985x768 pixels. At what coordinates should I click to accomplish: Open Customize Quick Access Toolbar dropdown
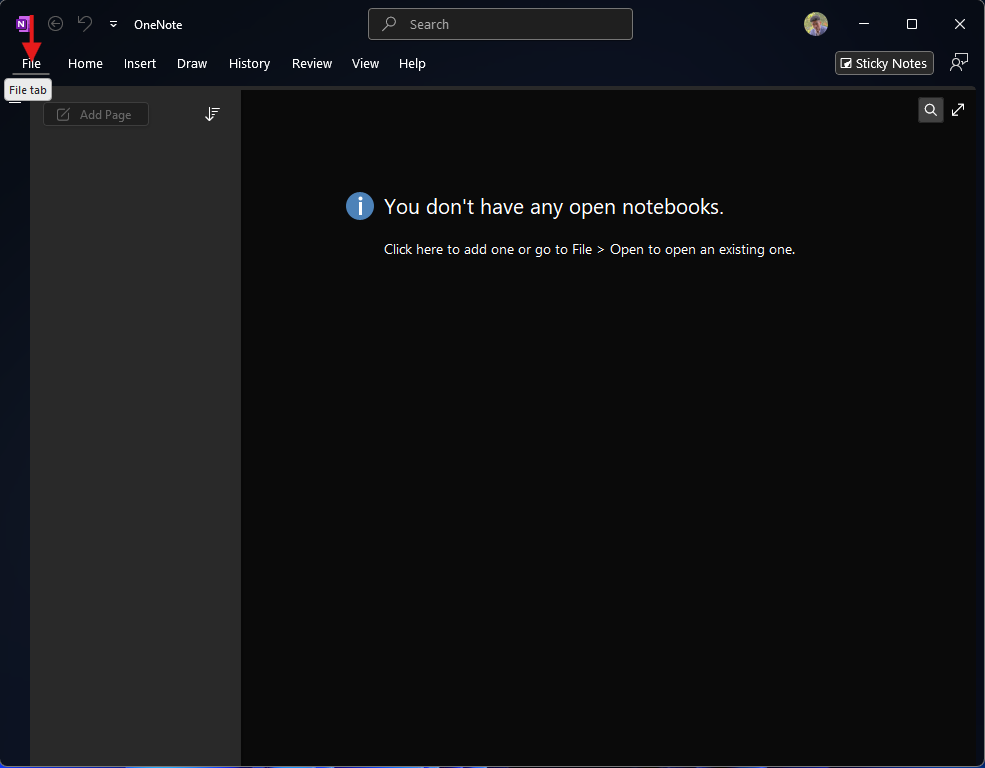[x=113, y=24]
